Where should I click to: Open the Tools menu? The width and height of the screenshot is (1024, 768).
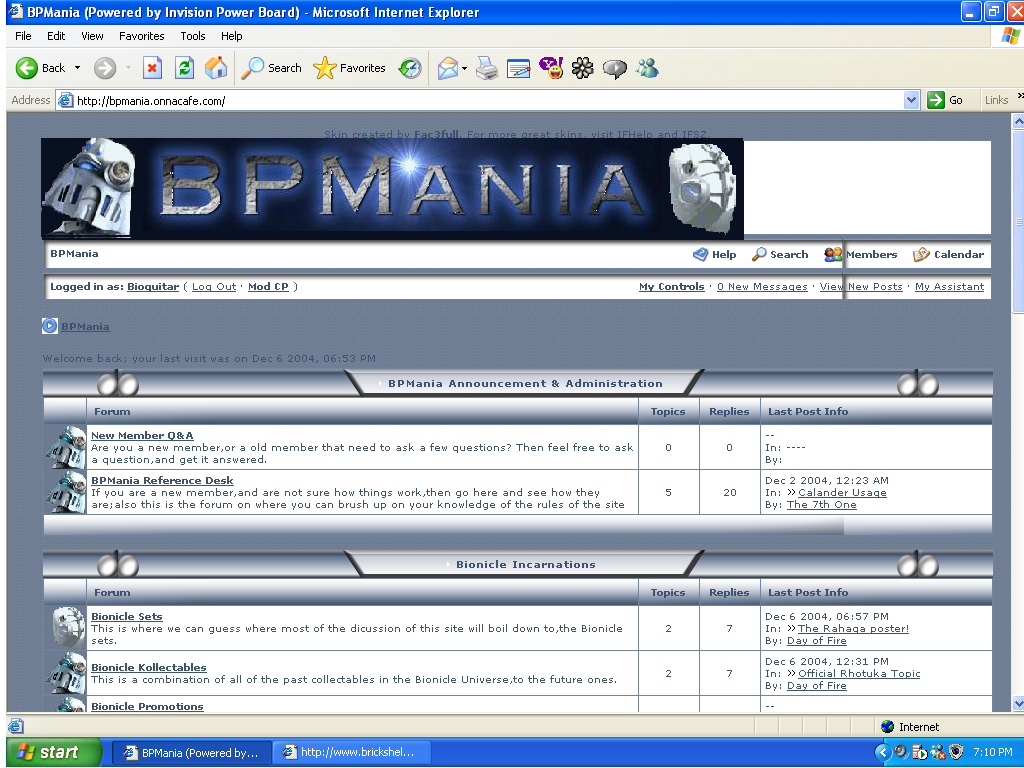click(192, 35)
